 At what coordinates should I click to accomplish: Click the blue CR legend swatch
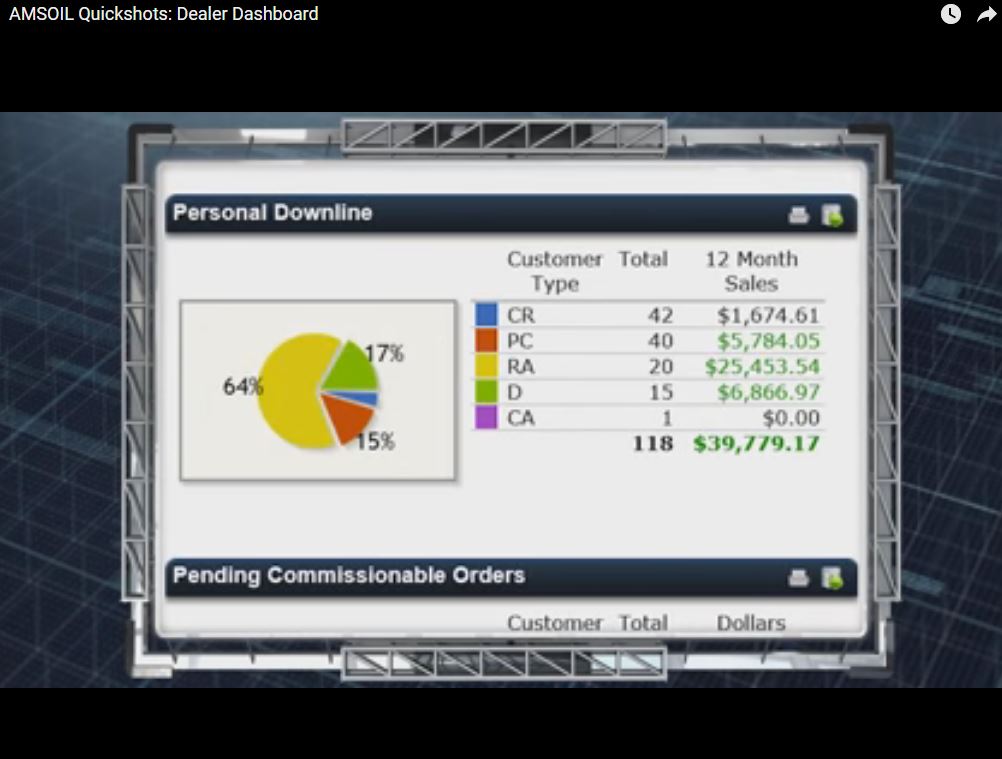click(x=486, y=314)
